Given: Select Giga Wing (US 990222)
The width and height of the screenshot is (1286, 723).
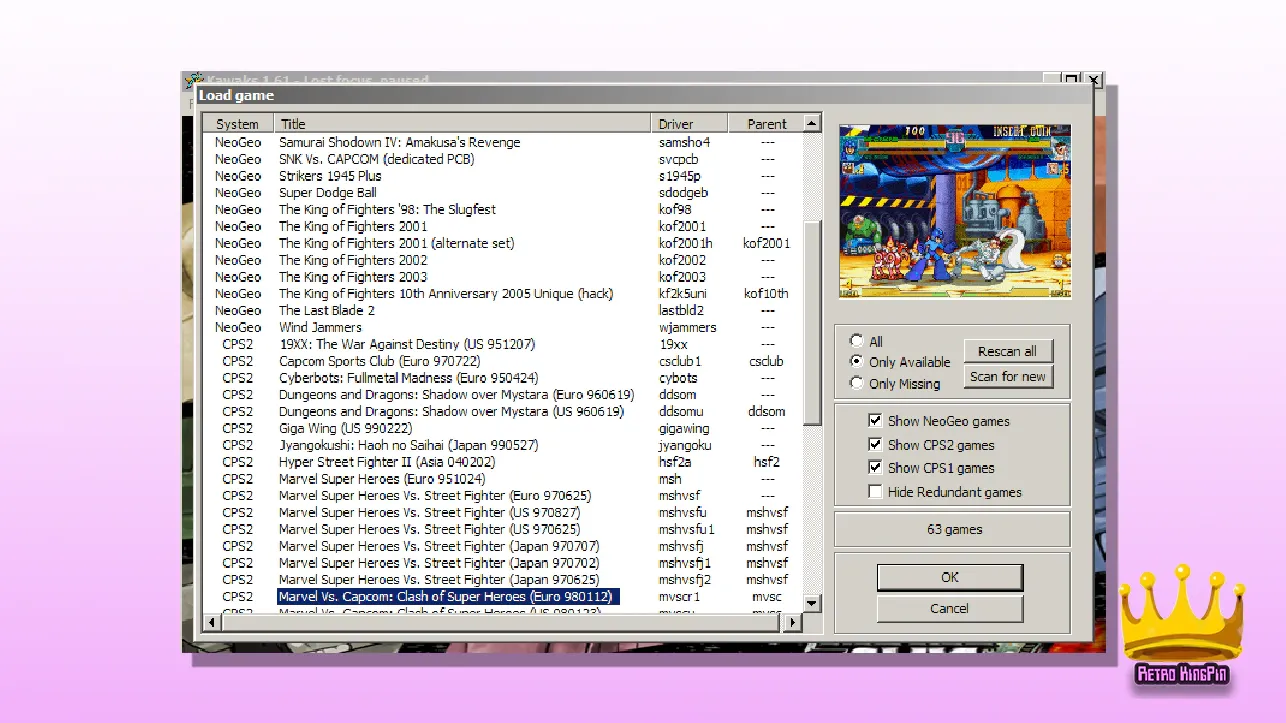Looking at the screenshot, I should (x=503, y=428).
